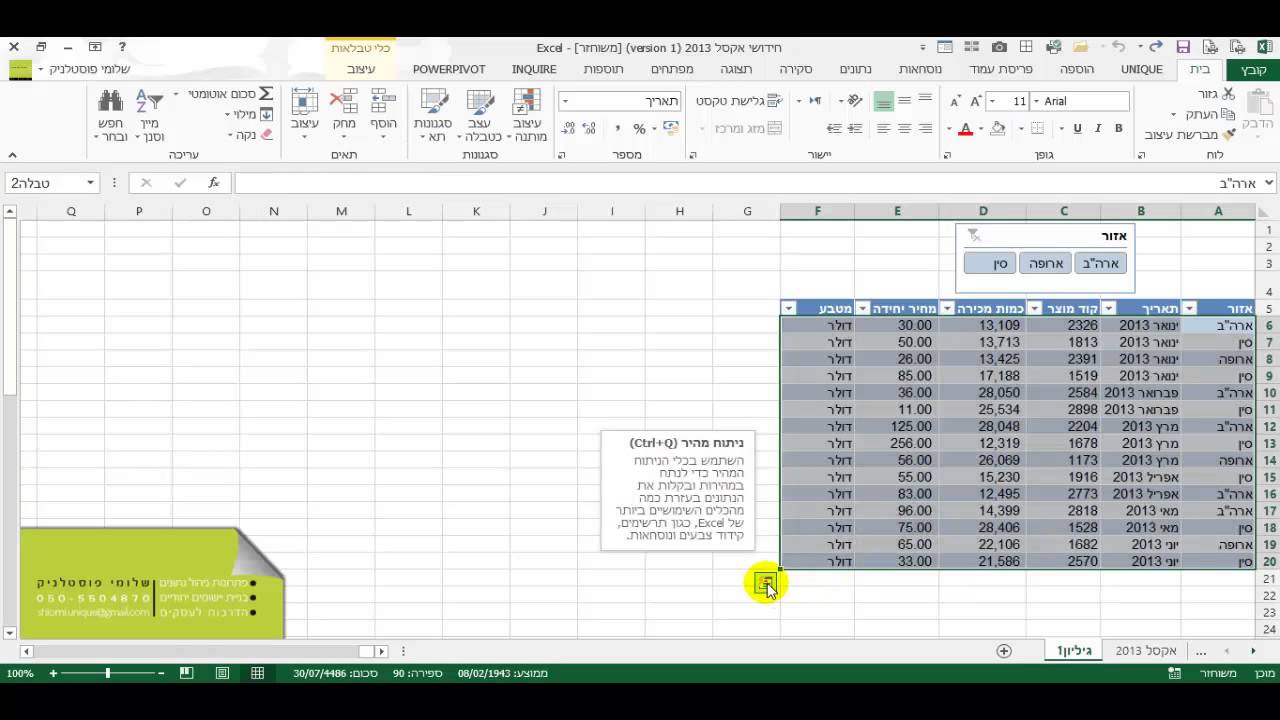Click the Delete cells (מחק) icon
This screenshot has height=720, width=1280.
(x=344, y=101)
